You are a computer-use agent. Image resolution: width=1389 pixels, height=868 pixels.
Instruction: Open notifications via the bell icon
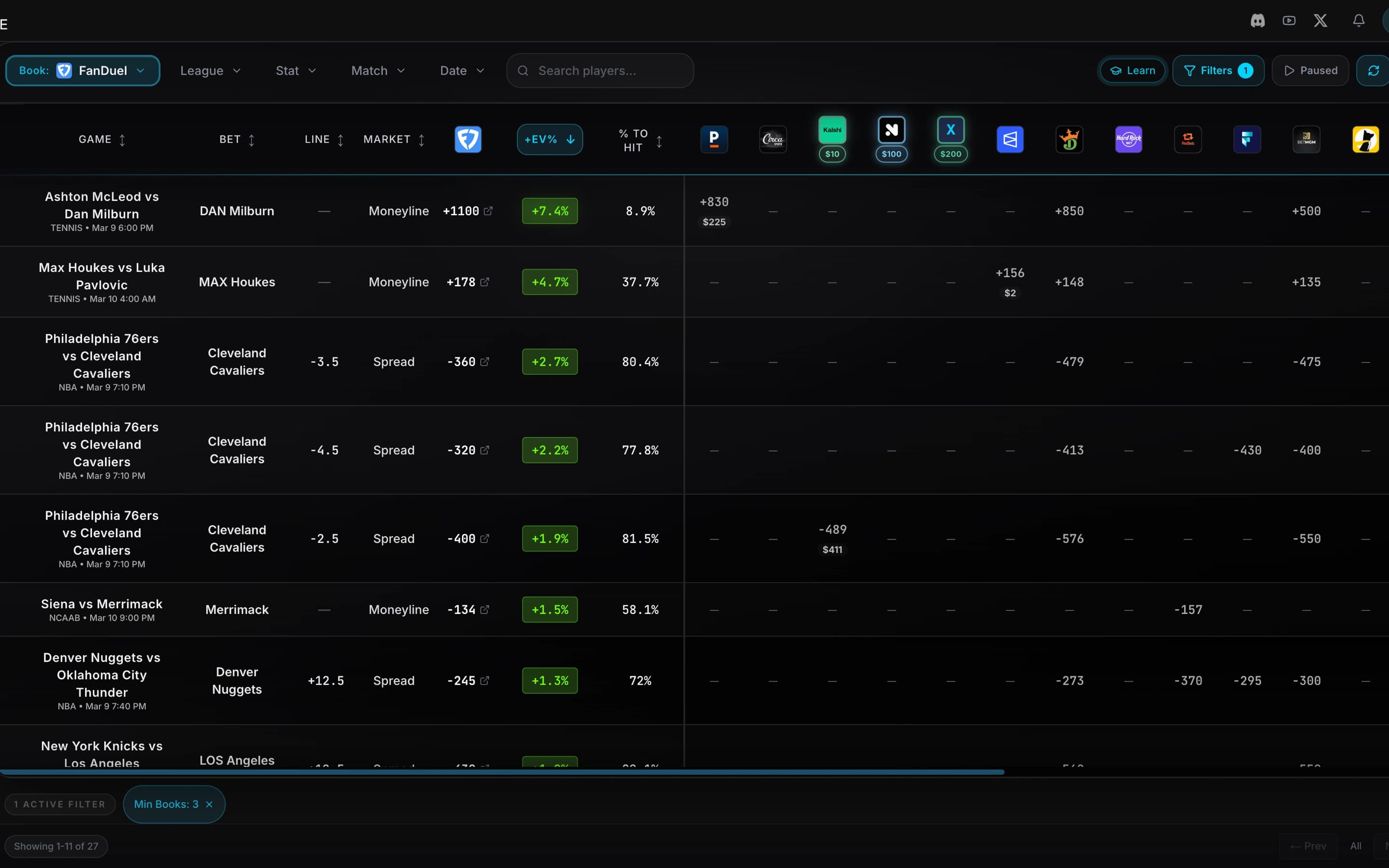pyautogui.click(x=1359, y=20)
